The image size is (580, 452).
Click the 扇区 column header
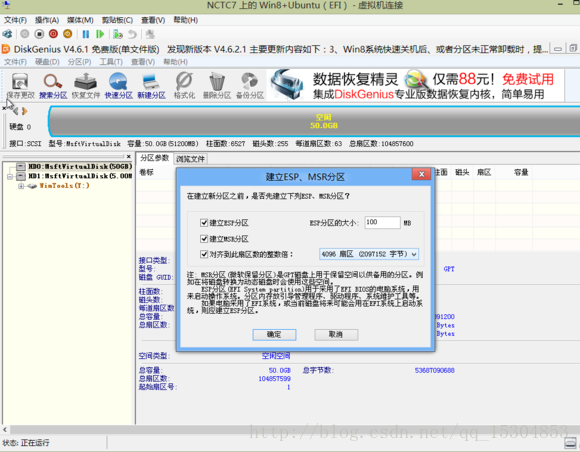pos(484,172)
